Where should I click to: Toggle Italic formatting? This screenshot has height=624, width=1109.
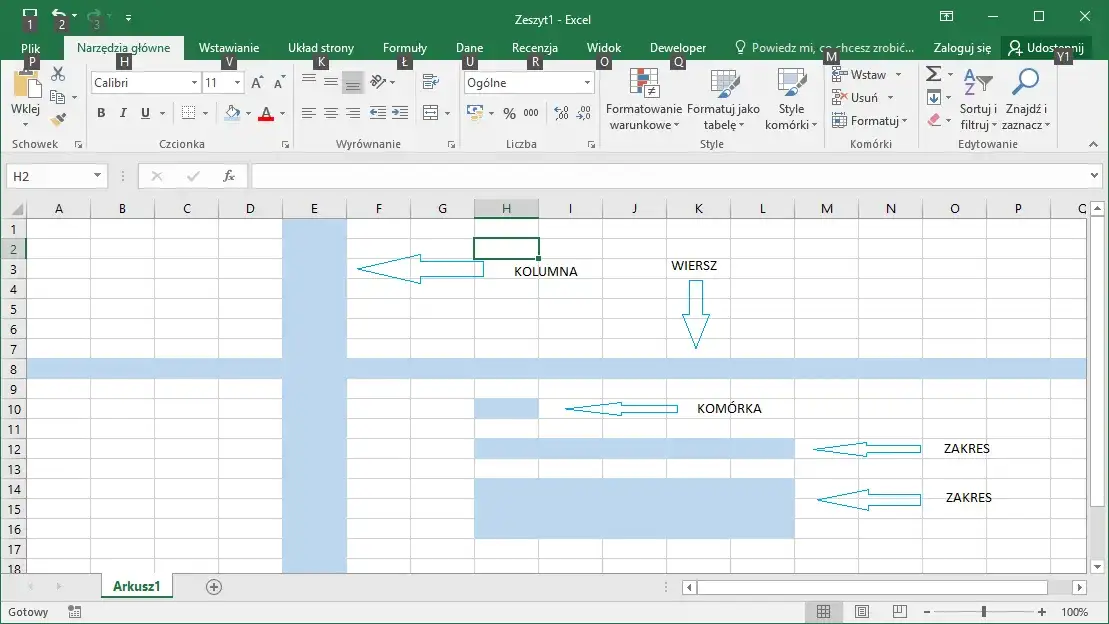[x=123, y=113]
